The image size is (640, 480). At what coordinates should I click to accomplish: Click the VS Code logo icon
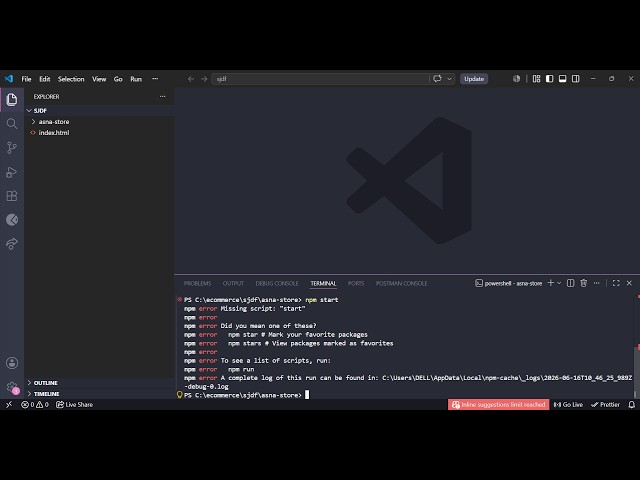coord(9,79)
